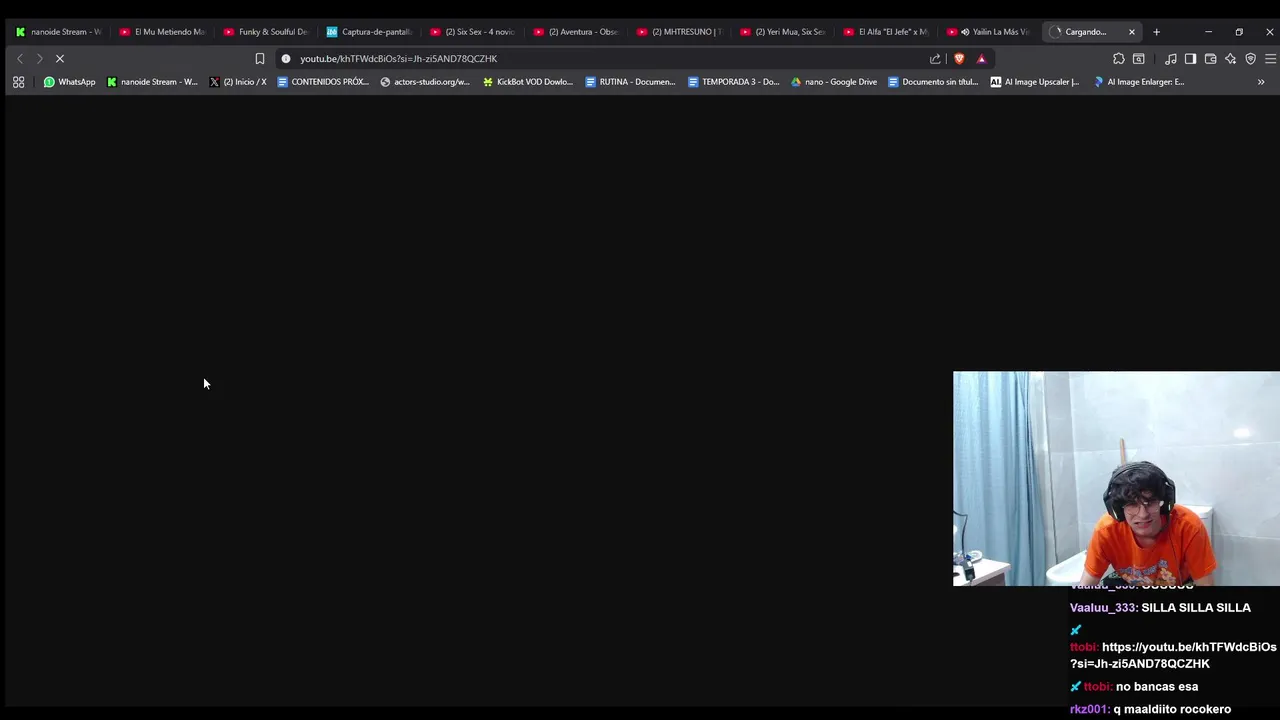The height and width of the screenshot is (720, 1280).
Task: View site information icon in address bar
Action: point(286,59)
